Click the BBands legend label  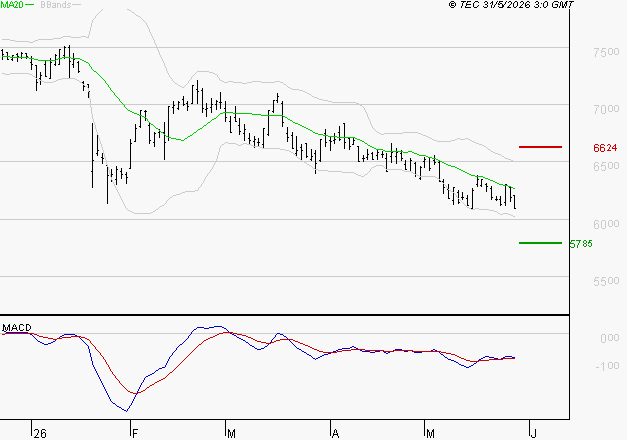coord(56,5)
